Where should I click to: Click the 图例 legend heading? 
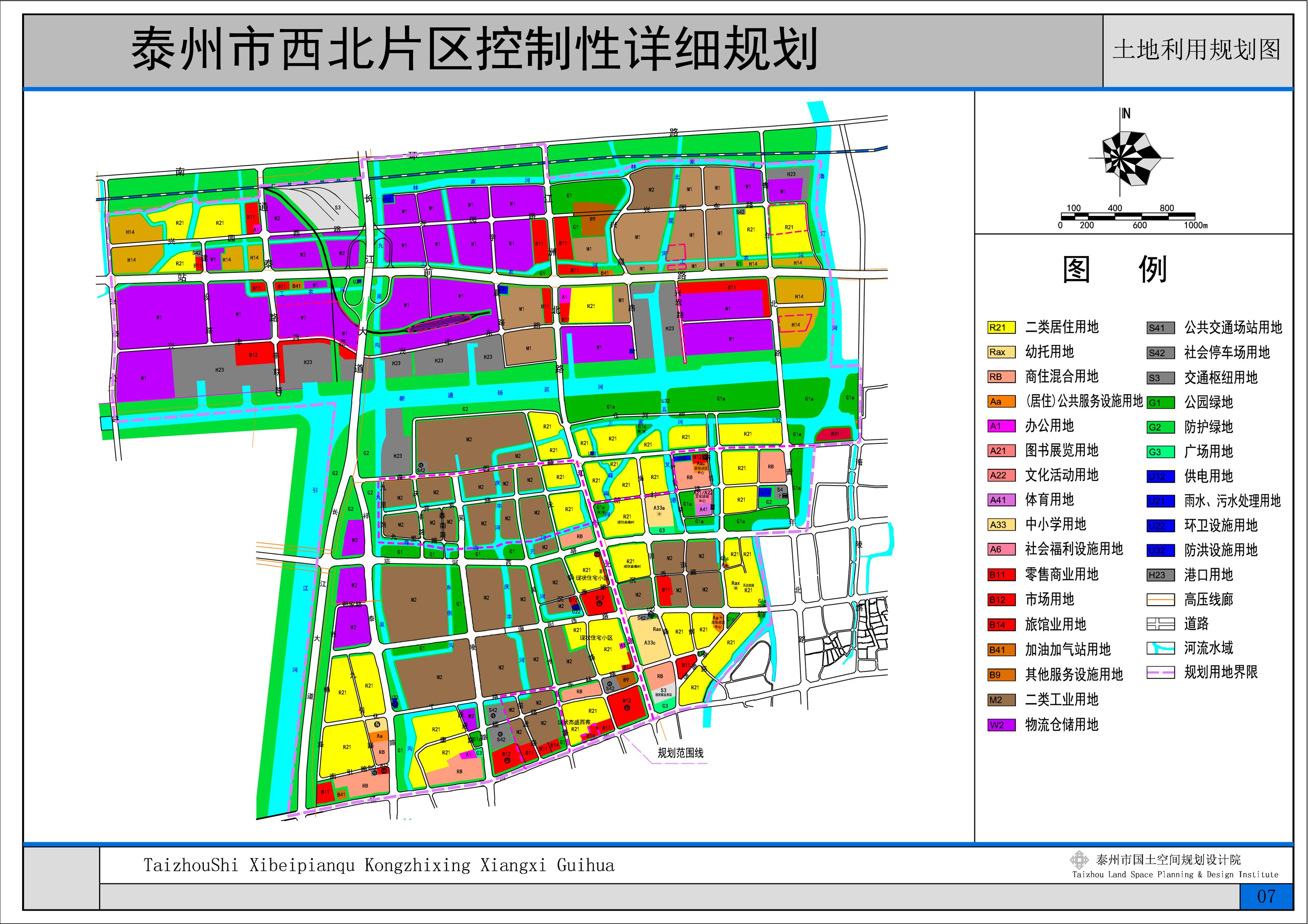(x=1114, y=269)
